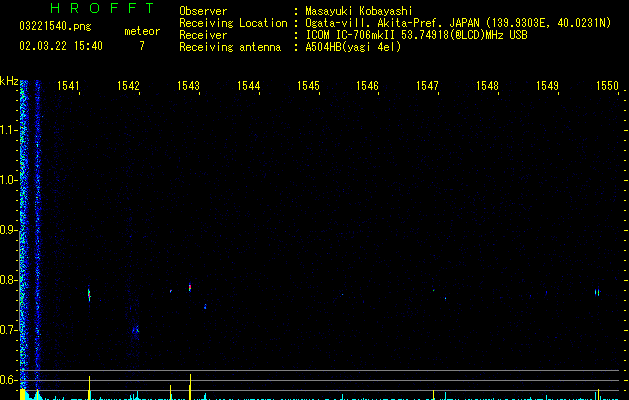Screen dimensions: 629x400
Task: Click the 1542 time axis marker
Action: click(x=128, y=86)
